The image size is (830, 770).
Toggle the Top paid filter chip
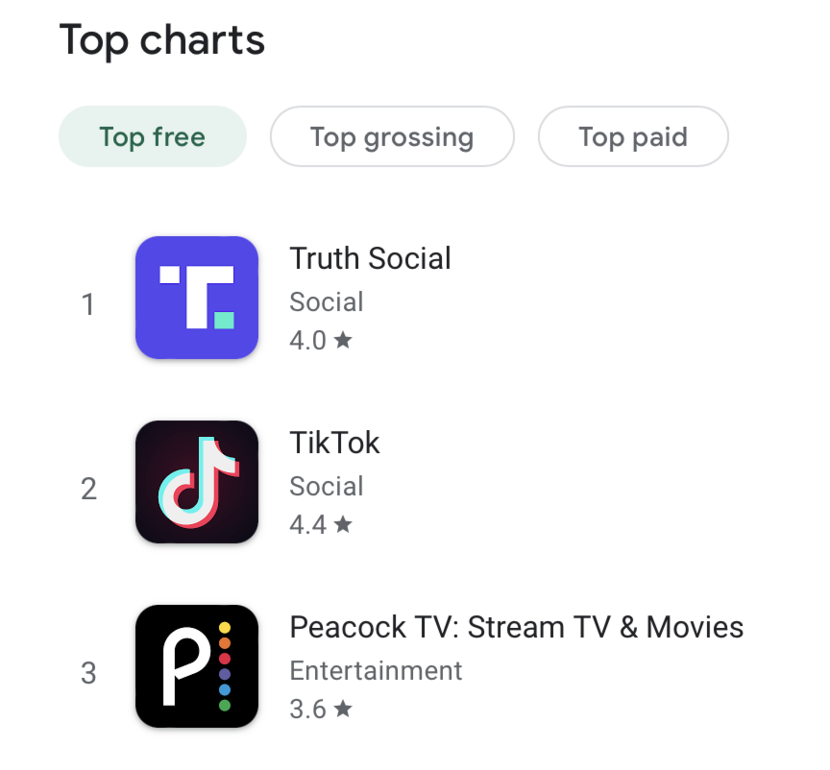[633, 136]
